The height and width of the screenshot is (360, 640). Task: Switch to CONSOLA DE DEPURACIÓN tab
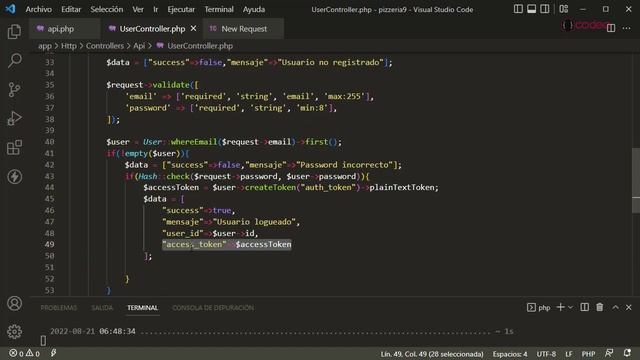[x=213, y=308]
